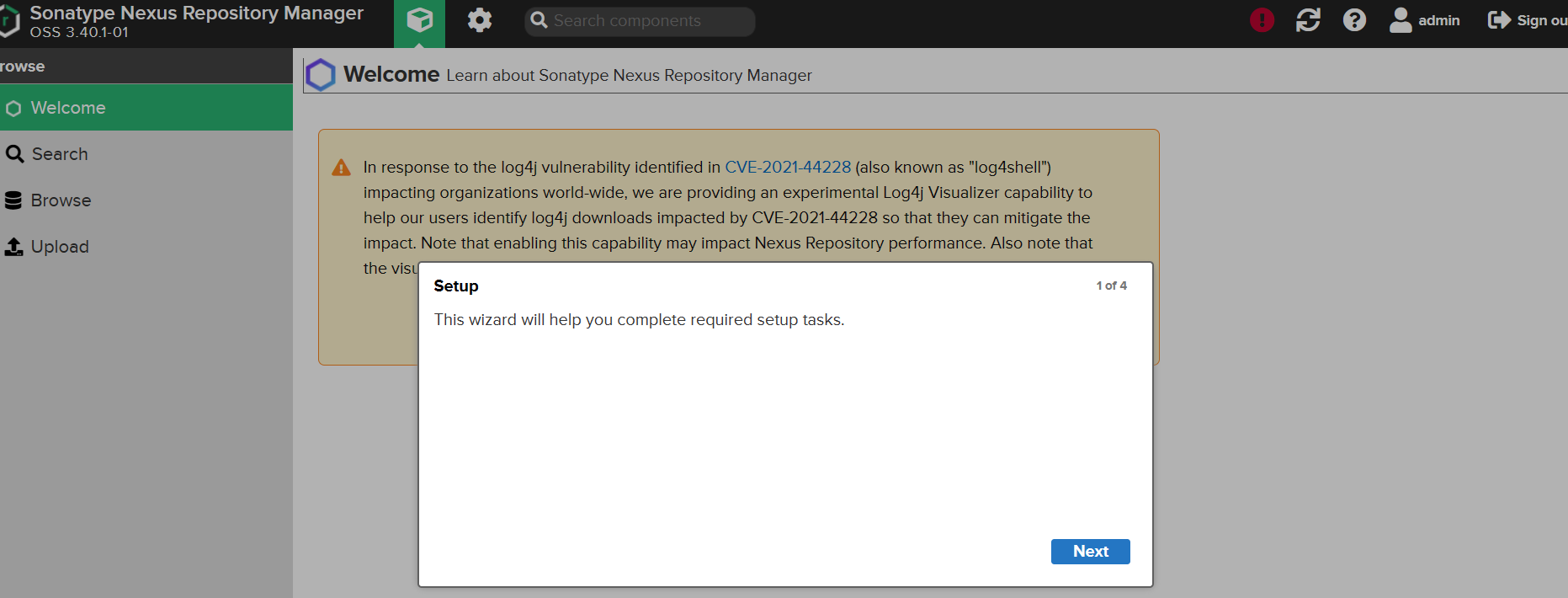Click the red system status alert icon
The image size is (1568, 598).
click(1262, 20)
